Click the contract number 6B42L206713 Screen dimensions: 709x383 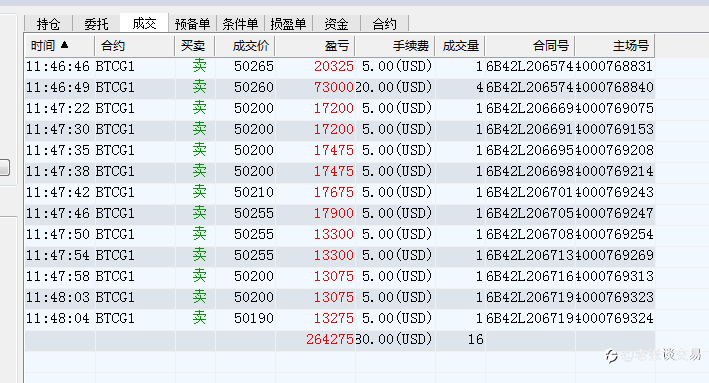[x=530, y=255]
